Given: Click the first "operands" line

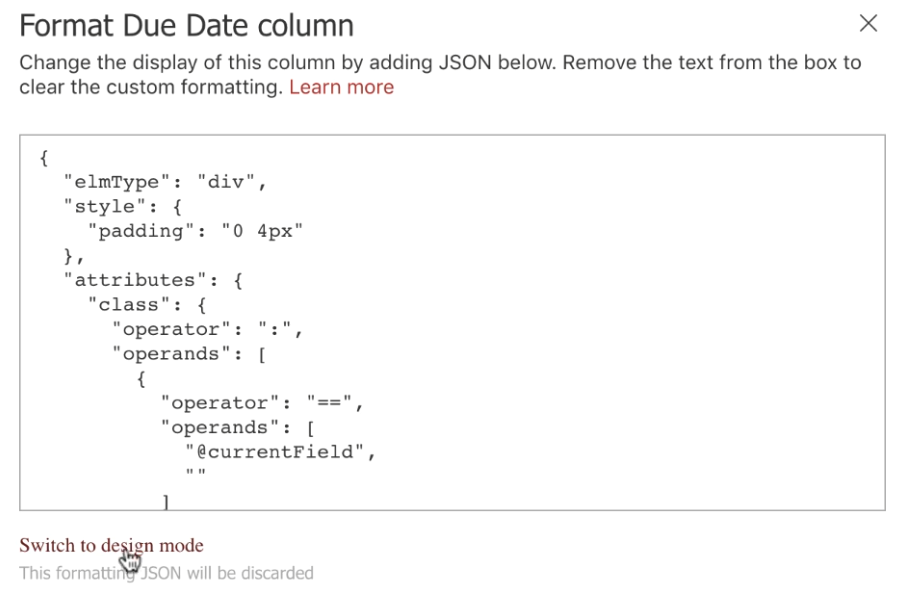Looking at the screenshot, I should tap(189, 354).
